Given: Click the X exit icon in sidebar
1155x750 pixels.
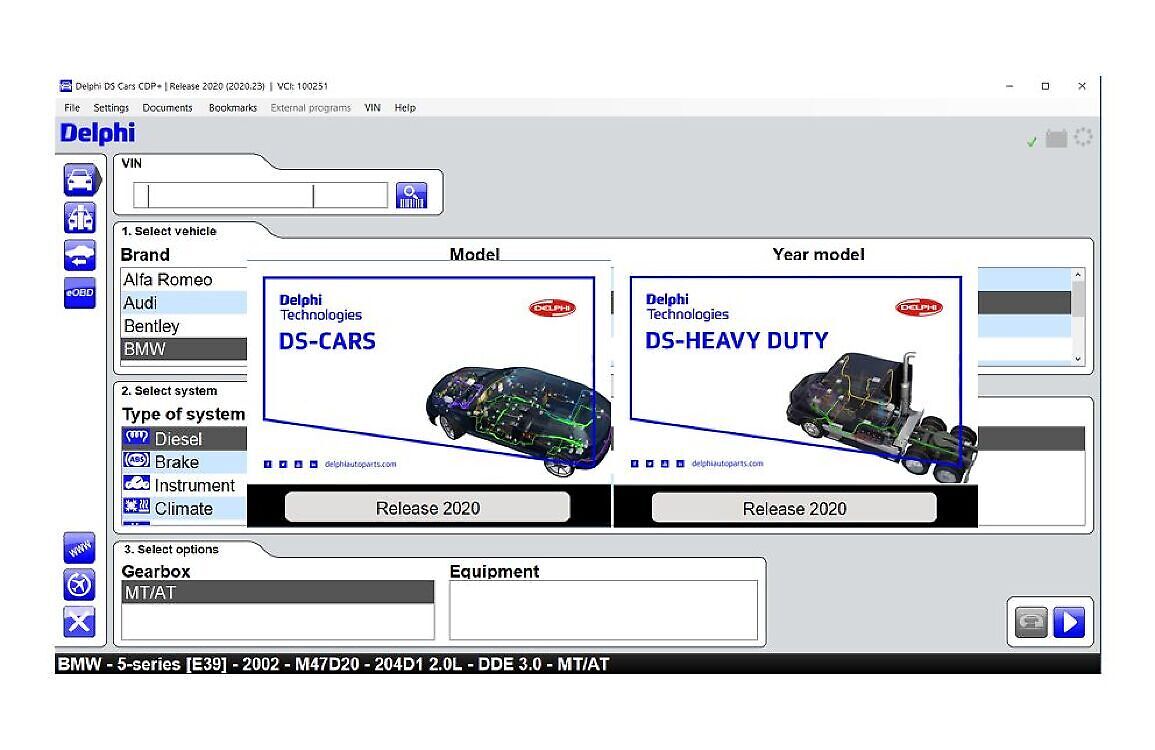Looking at the screenshot, I should pyautogui.click(x=79, y=621).
